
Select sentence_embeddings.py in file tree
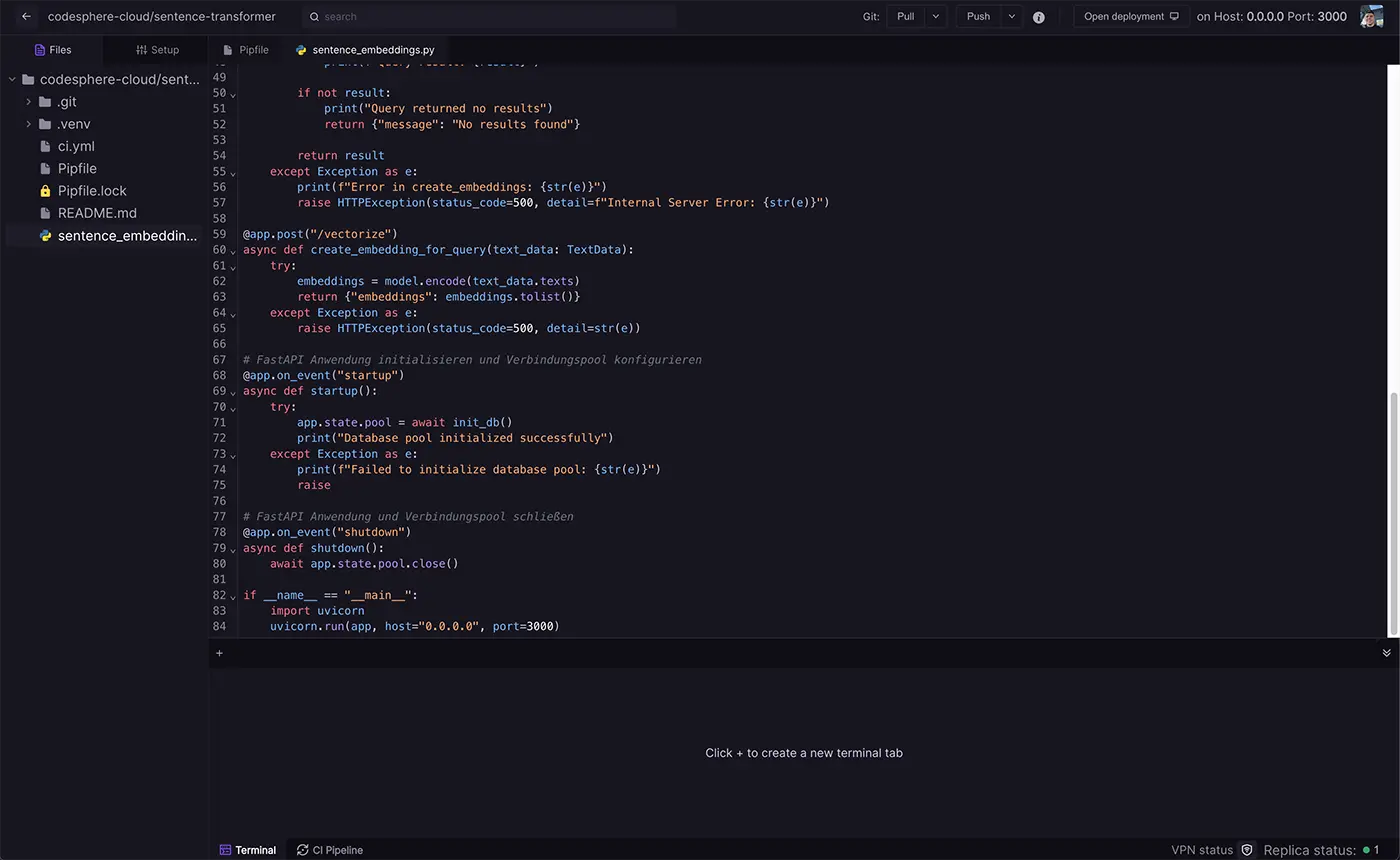(x=127, y=236)
